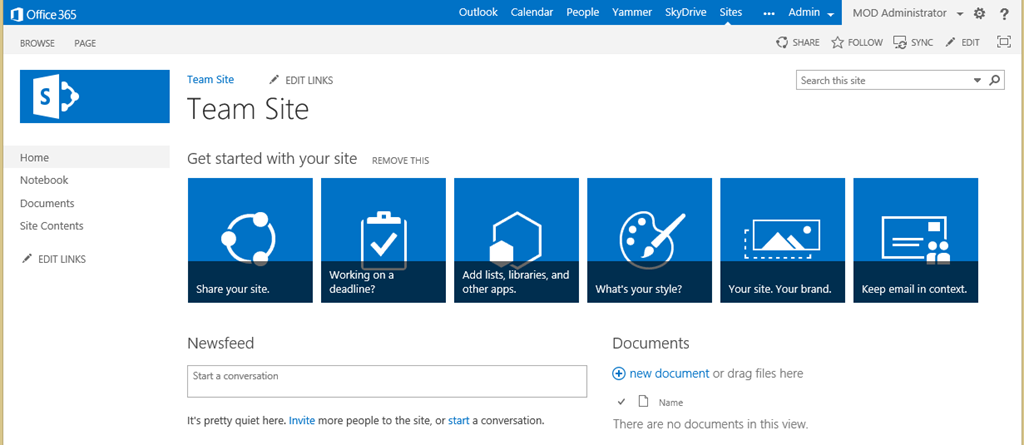
Task: Expand the ellipsis more-apps menu
Action: click(769, 13)
